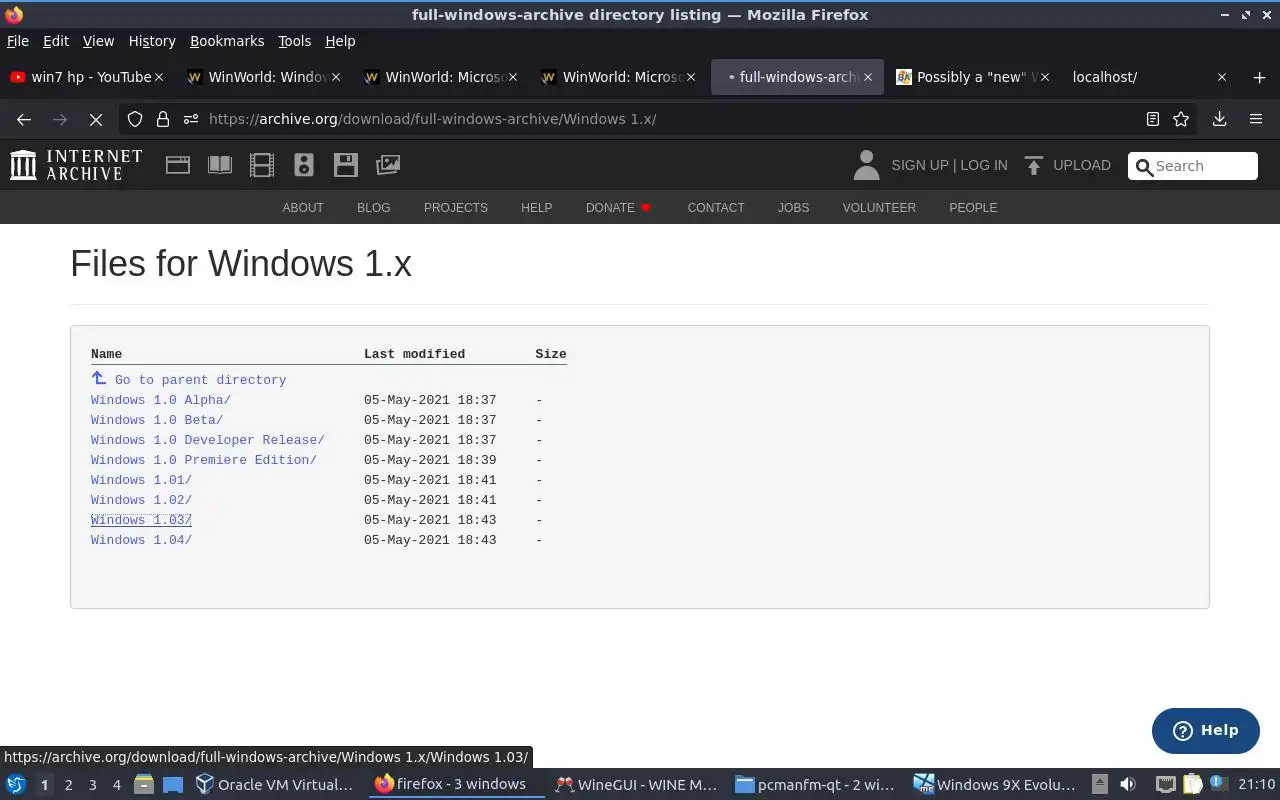Click Go to parent directory link
Screen dimensions: 1280x800
tap(200, 380)
